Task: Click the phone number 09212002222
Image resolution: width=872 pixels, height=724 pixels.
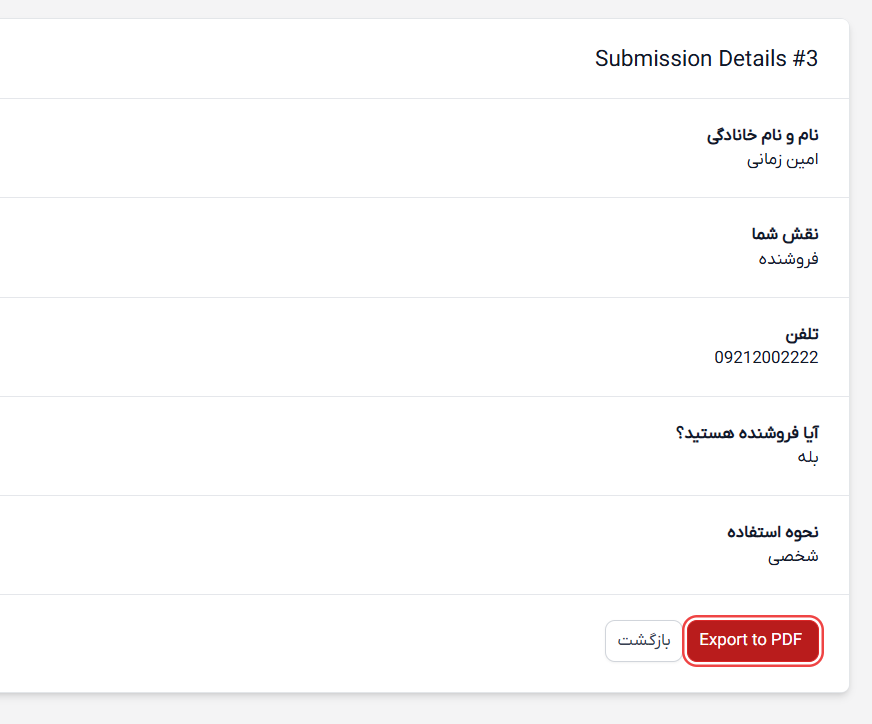Action: point(766,357)
